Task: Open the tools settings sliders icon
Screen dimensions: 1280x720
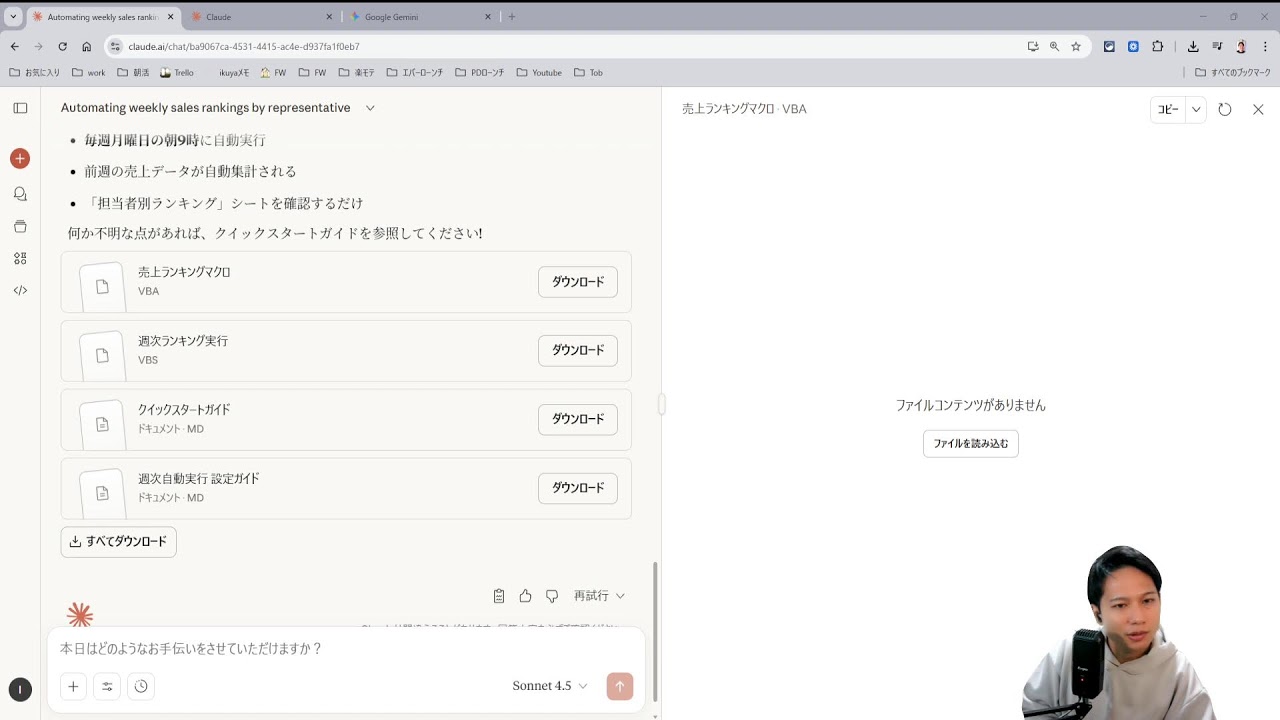Action: [x=107, y=686]
